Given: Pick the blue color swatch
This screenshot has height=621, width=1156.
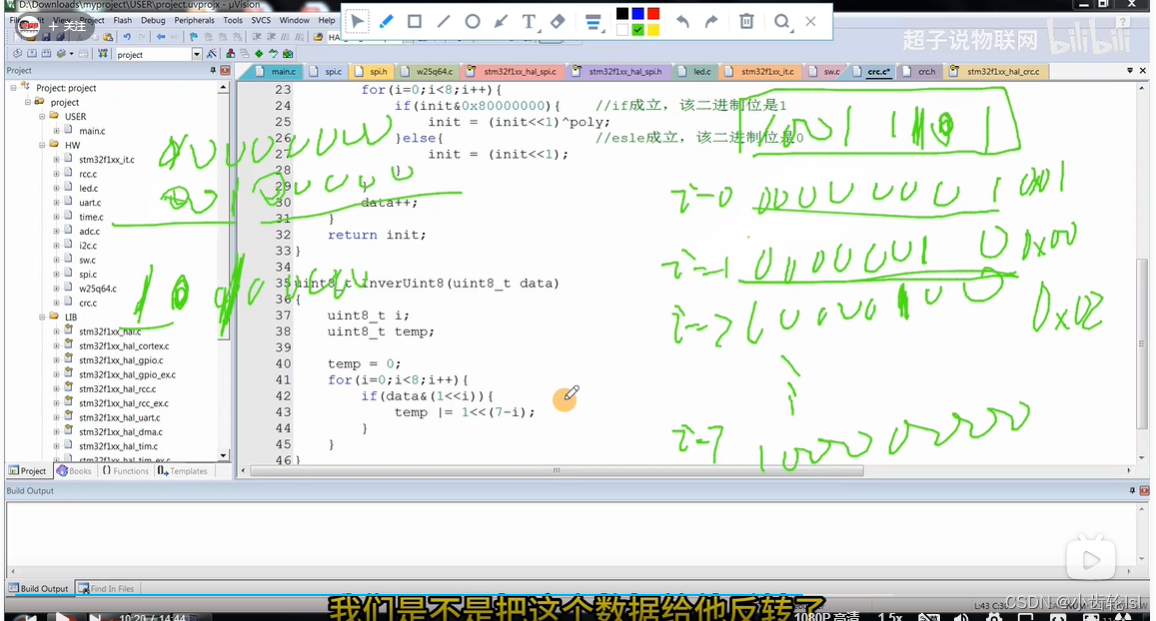Looking at the screenshot, I should point(638,13).
